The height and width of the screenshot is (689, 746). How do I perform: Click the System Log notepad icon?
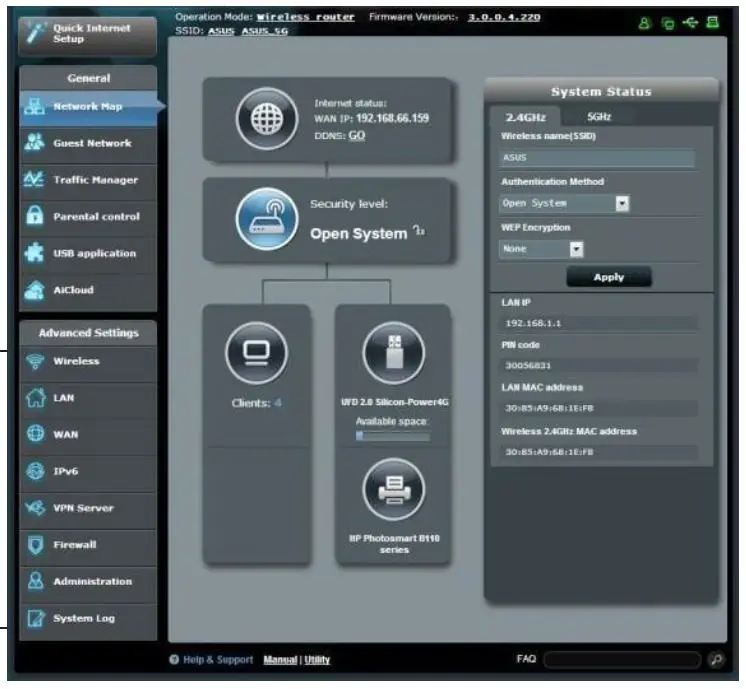coord(36,618)
